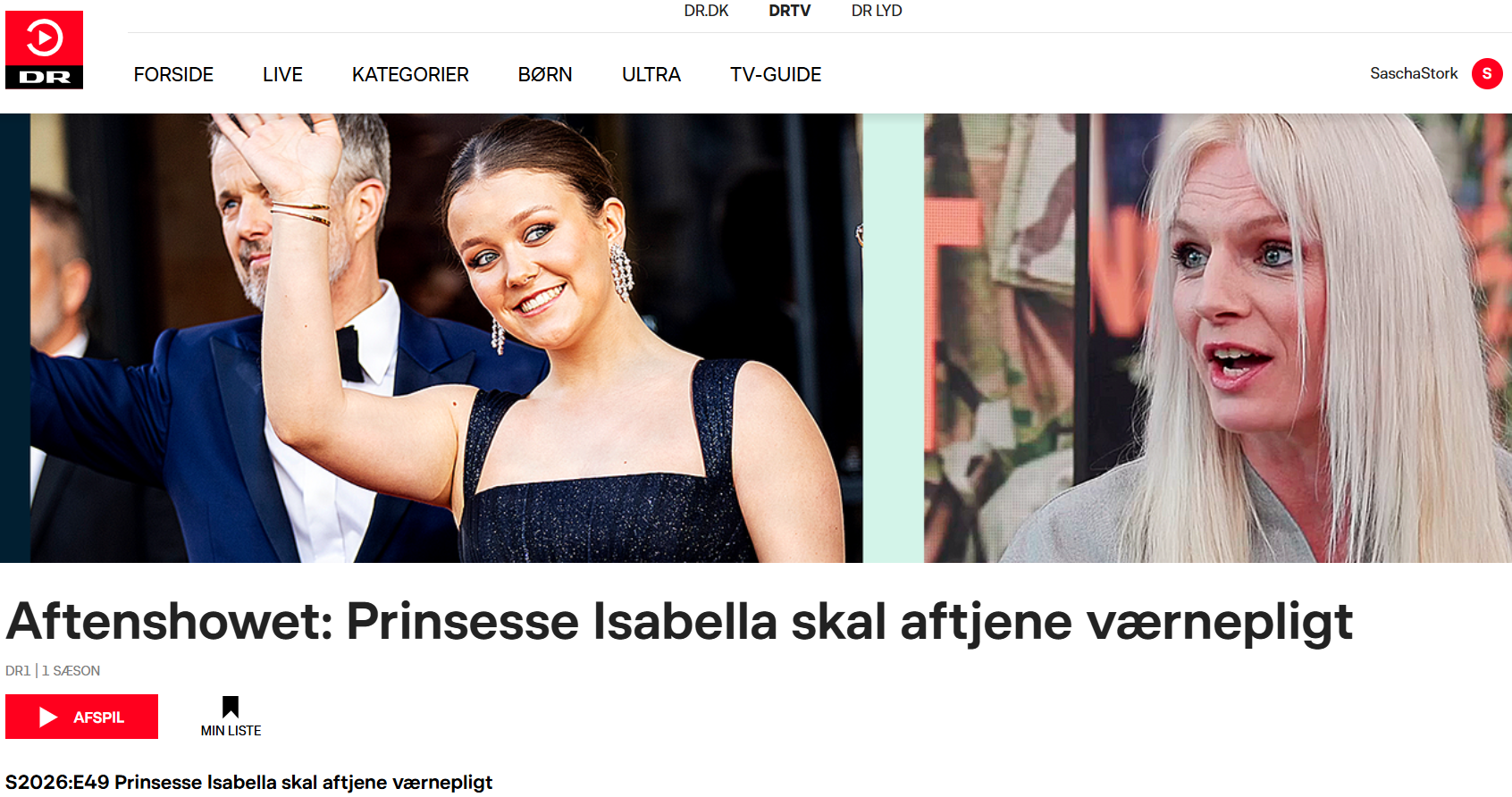
Task: Click the blonde woman image on right
Action: coord(1218,338)
